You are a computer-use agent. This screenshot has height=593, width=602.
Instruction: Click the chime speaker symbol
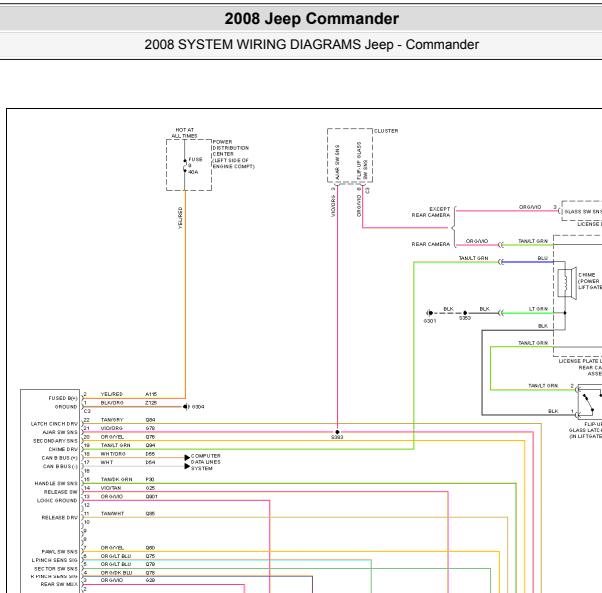pyautogui.click(x=567, y=282)
